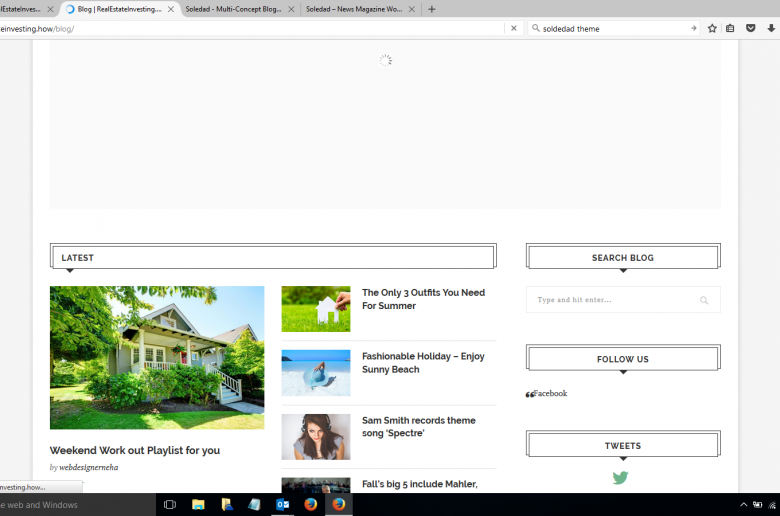Open downloads arrow icon
The width and height of the screenshot is (780, 516).
(x=771, y=28)
